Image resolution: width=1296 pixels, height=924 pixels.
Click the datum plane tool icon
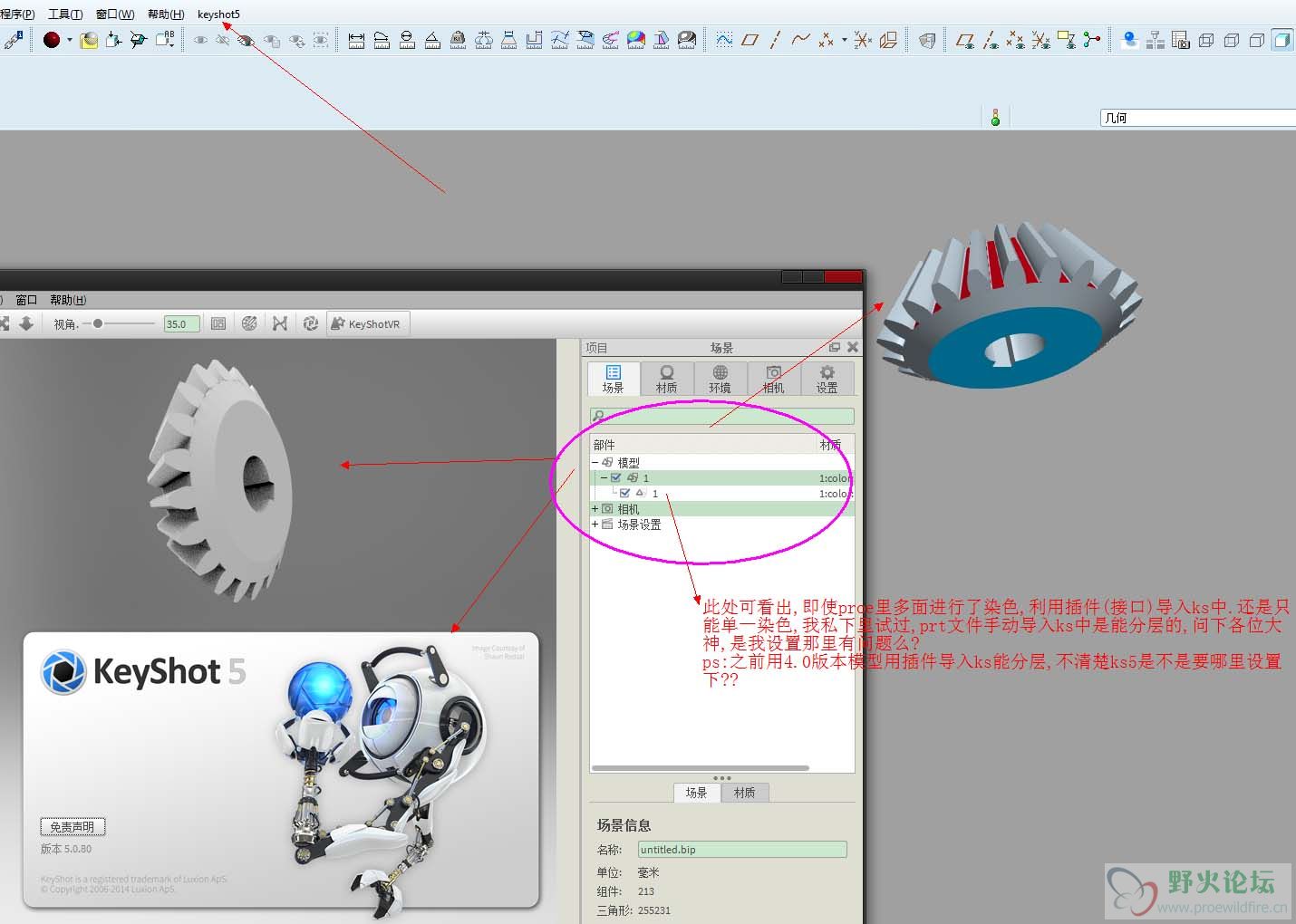750,40
